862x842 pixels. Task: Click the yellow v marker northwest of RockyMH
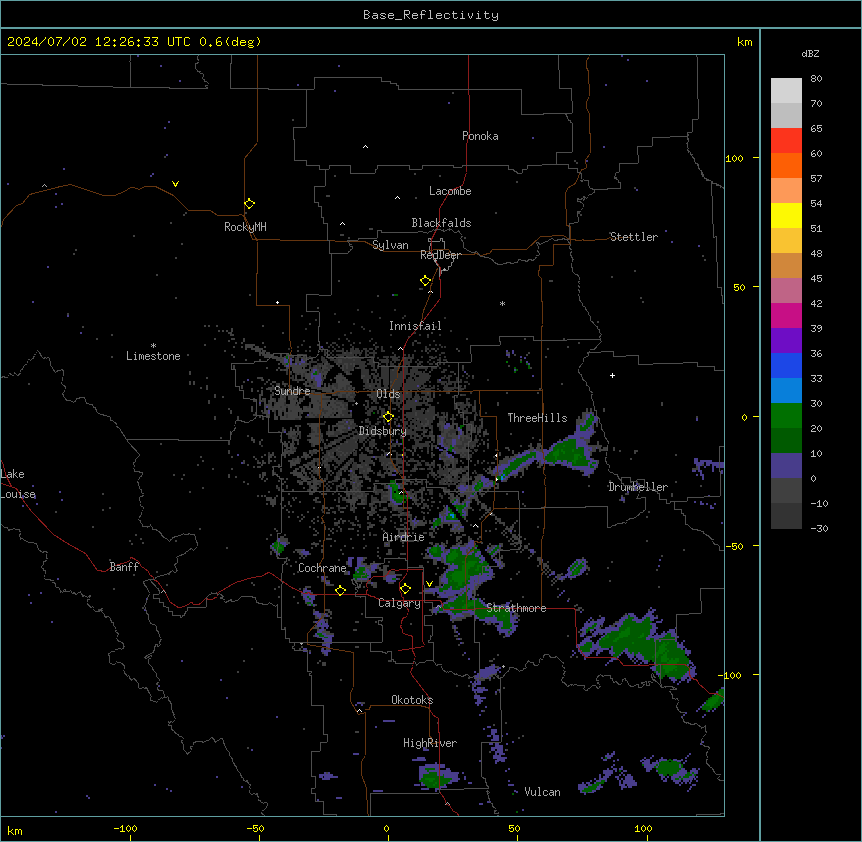coord(175,184)
